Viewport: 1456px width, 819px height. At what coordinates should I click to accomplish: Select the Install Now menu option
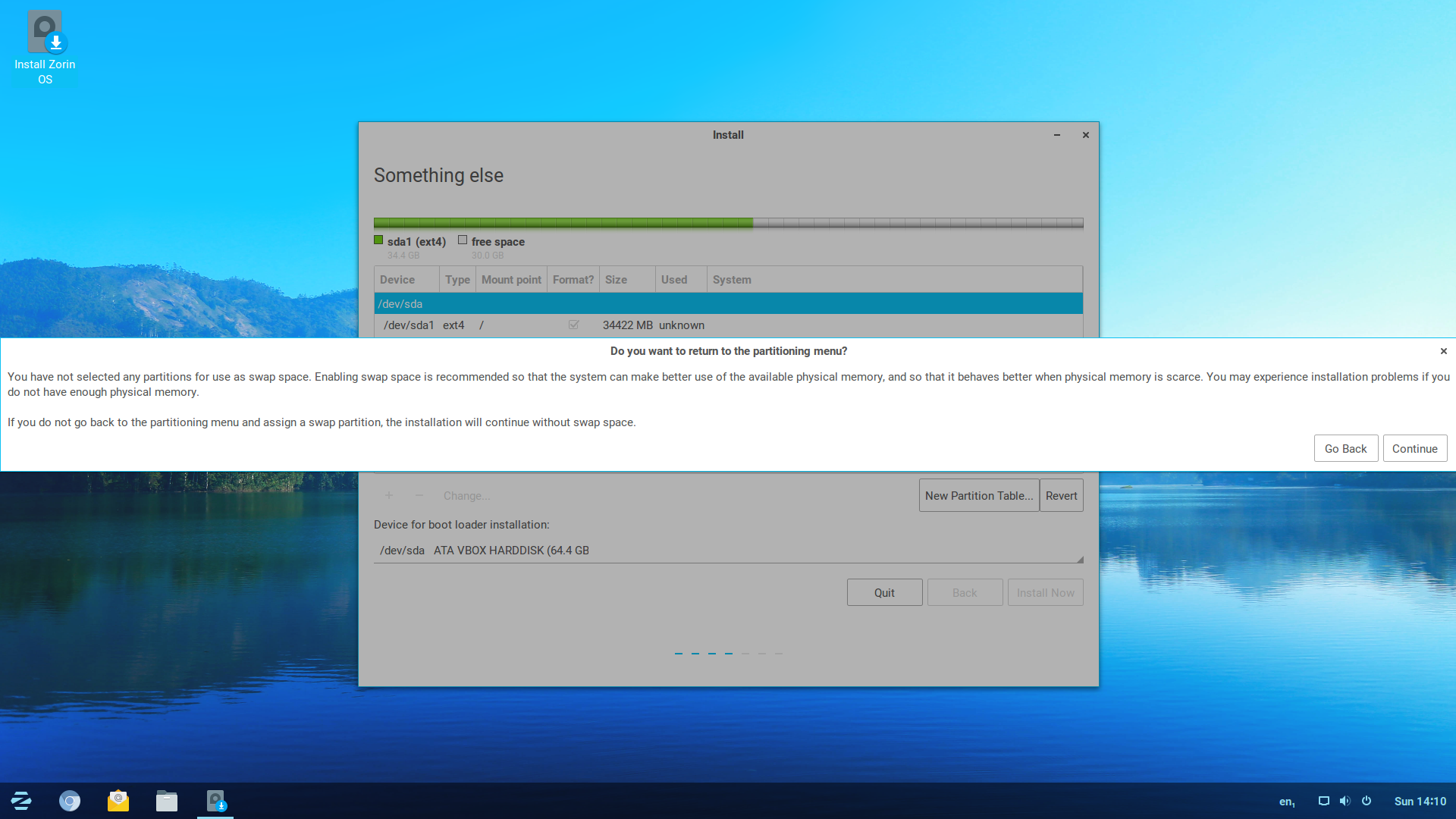(x=1045, y=592)
